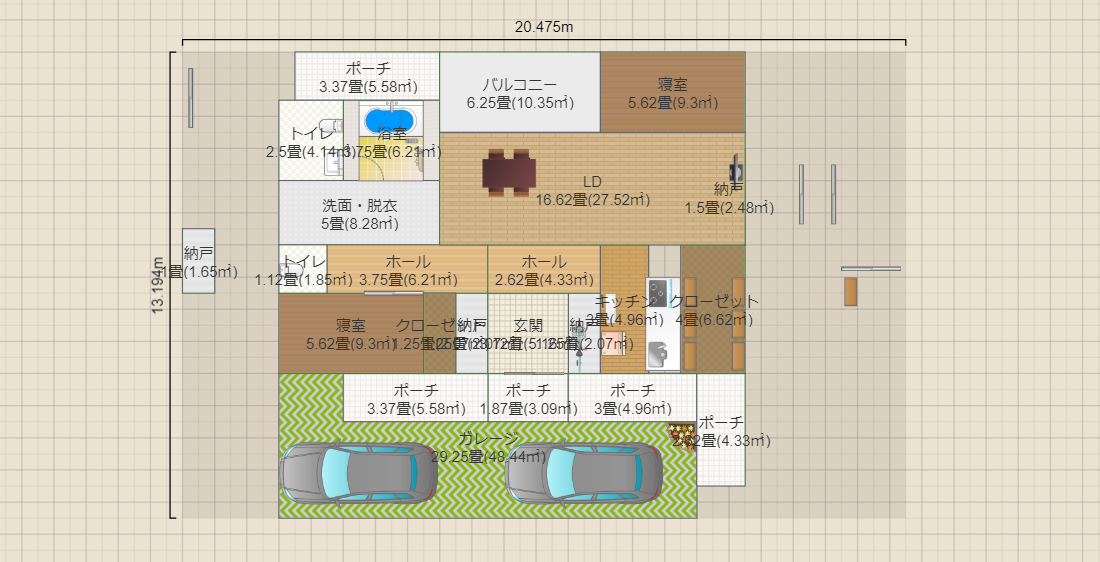Click the dining table in the LD room
Viewport: 1100px width, 562px height.
[x=509, y=173]
